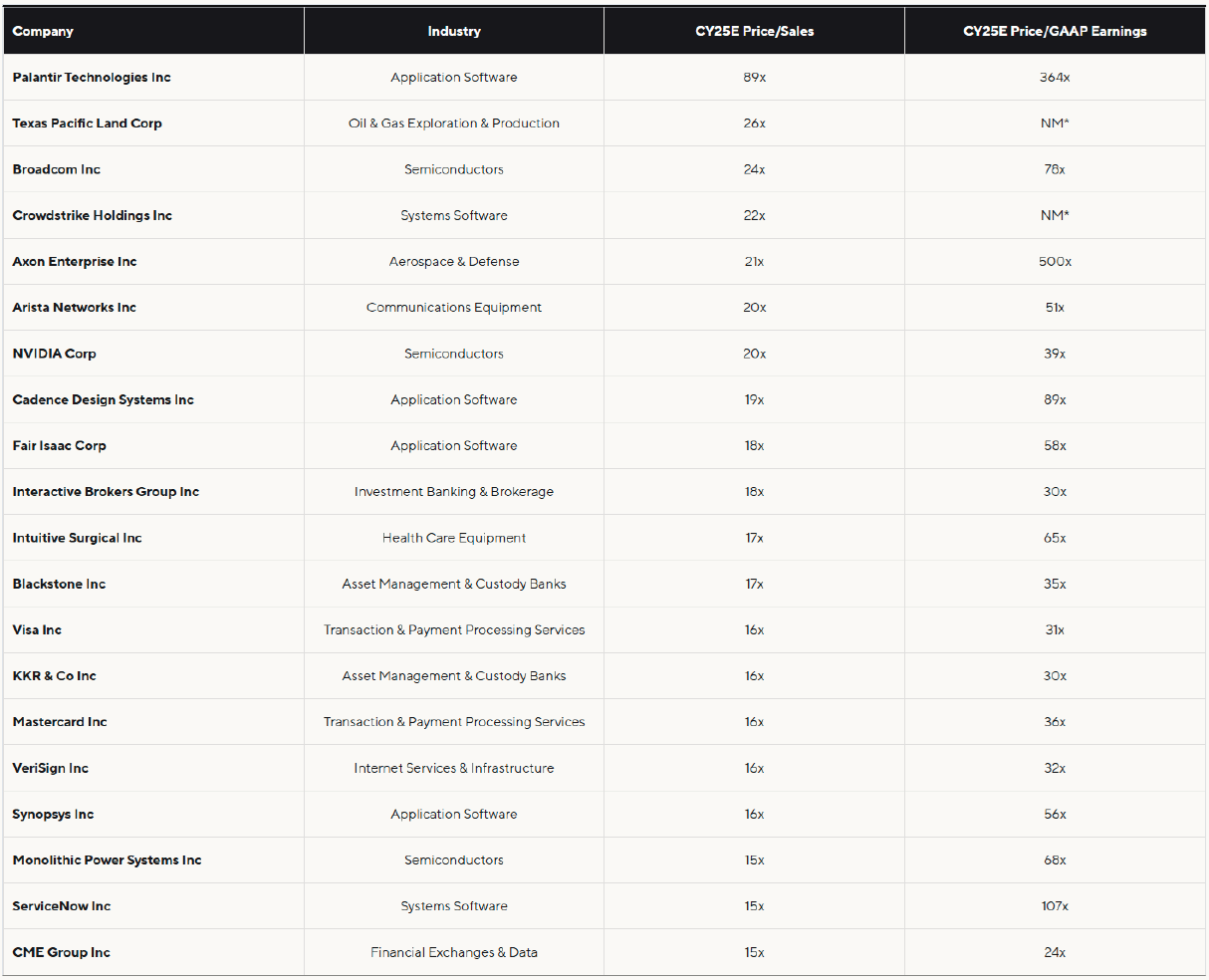The image size is (1209, 980).
Task: Select Monolithic Power Systems Inc name
Action: 107,860
